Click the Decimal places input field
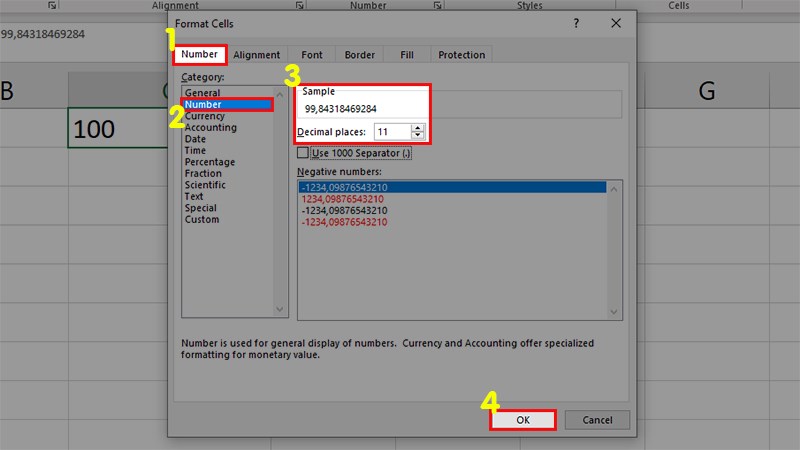This screenshot has height=450, width=800. coord(391,131)
